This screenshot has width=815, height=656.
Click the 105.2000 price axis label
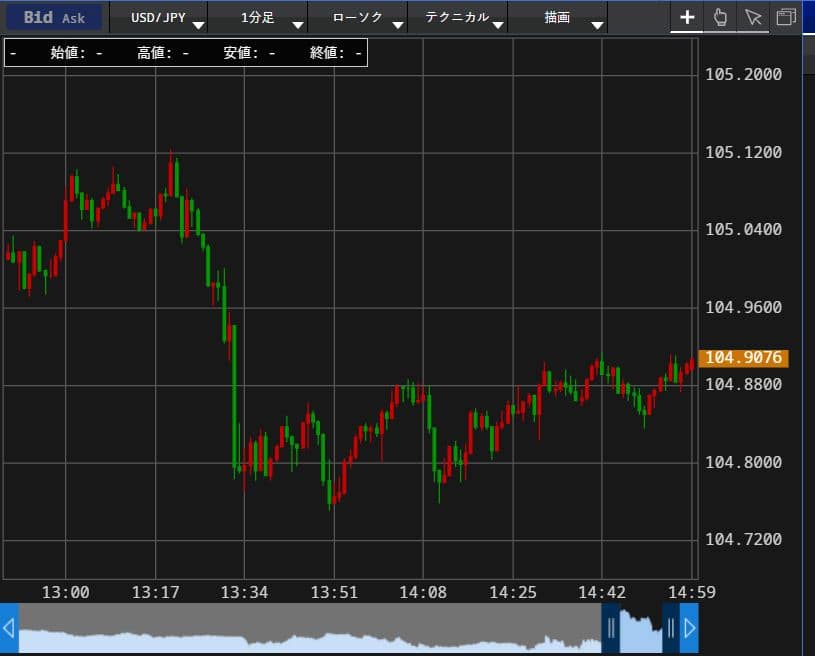743,74
